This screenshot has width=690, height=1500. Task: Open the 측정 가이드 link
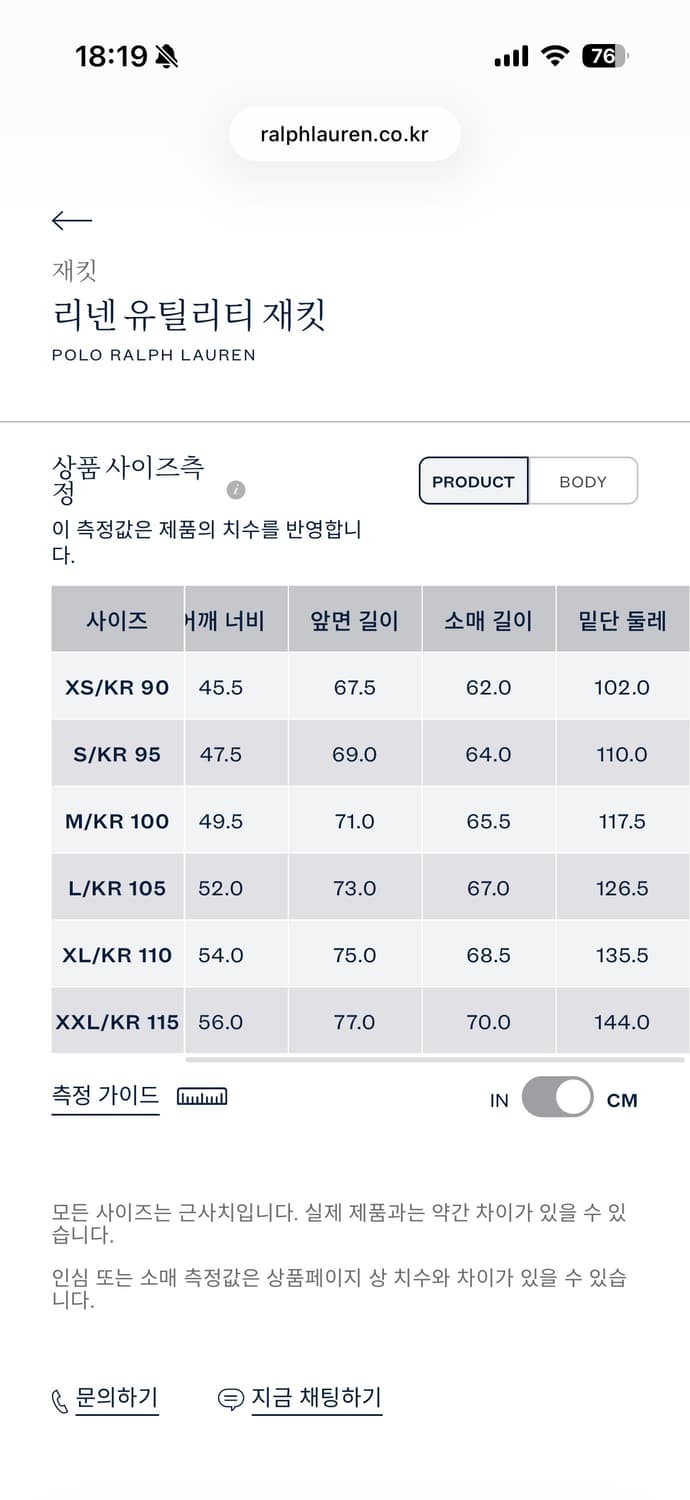pos(105,1095)
